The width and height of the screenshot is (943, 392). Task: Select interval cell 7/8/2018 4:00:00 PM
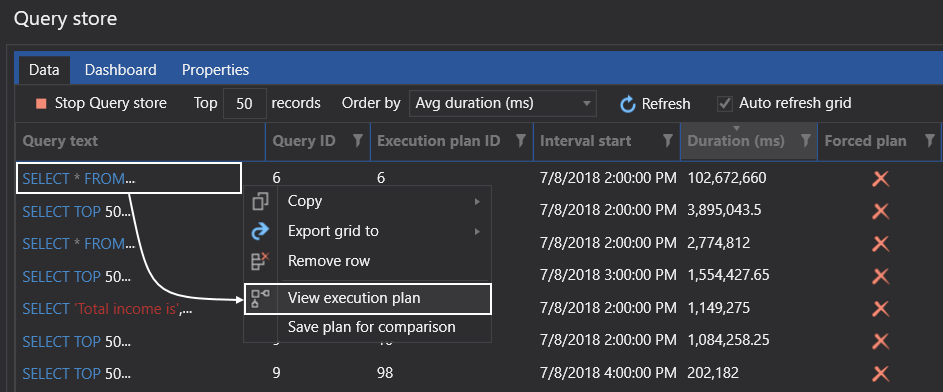click(x=609, y=373)
